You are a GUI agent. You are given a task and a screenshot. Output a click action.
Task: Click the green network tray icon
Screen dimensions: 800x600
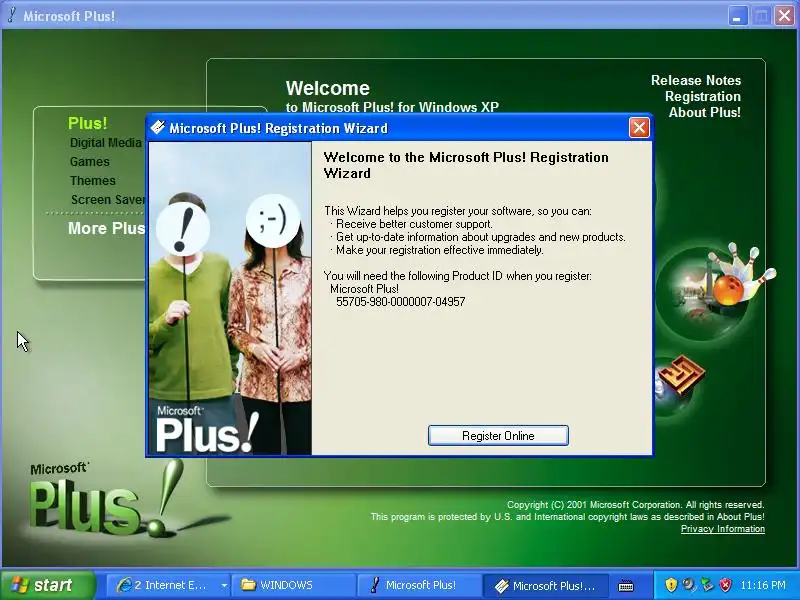pyautogui.click(x=707, y=585)
